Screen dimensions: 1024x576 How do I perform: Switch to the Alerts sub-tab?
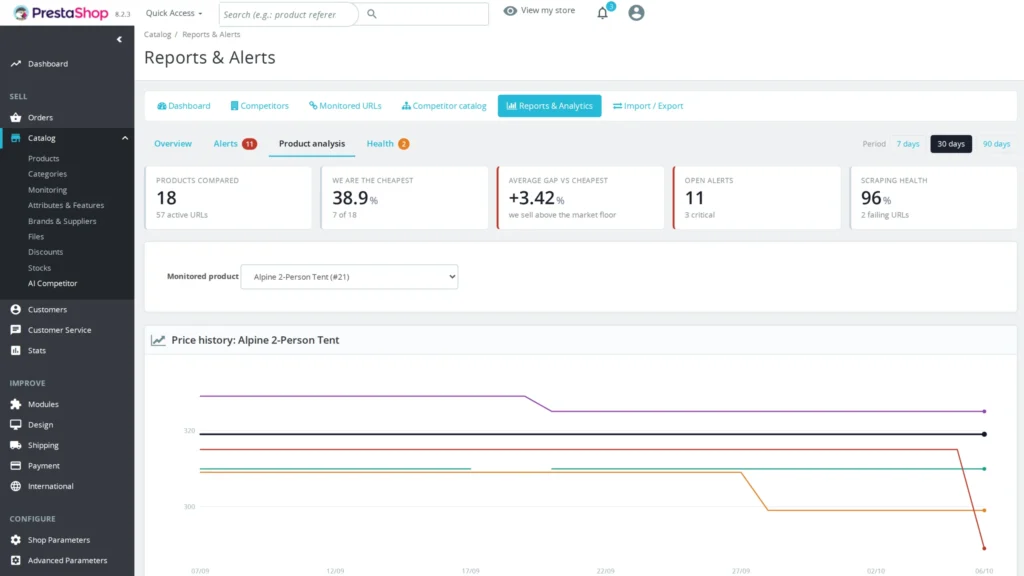[225, 144]
